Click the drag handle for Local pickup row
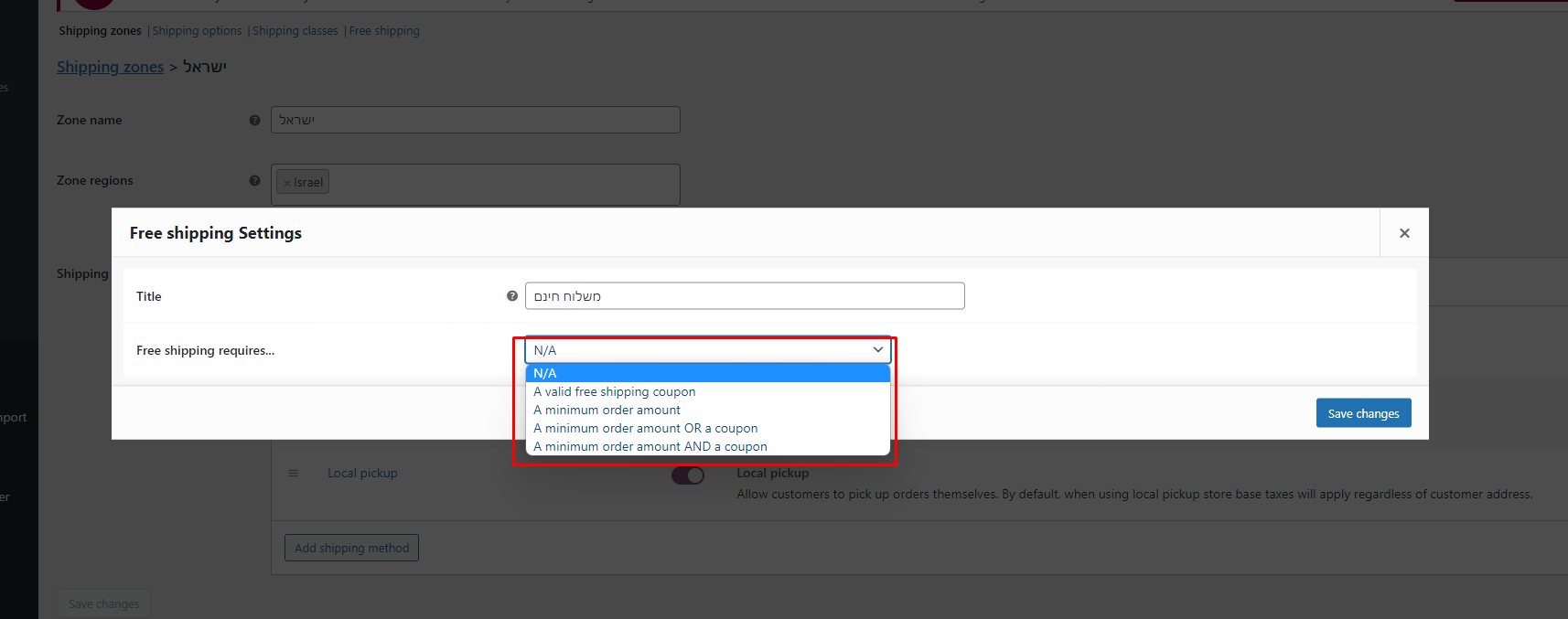The height and width of the screenshot is (619, 1568). (293, 473)
